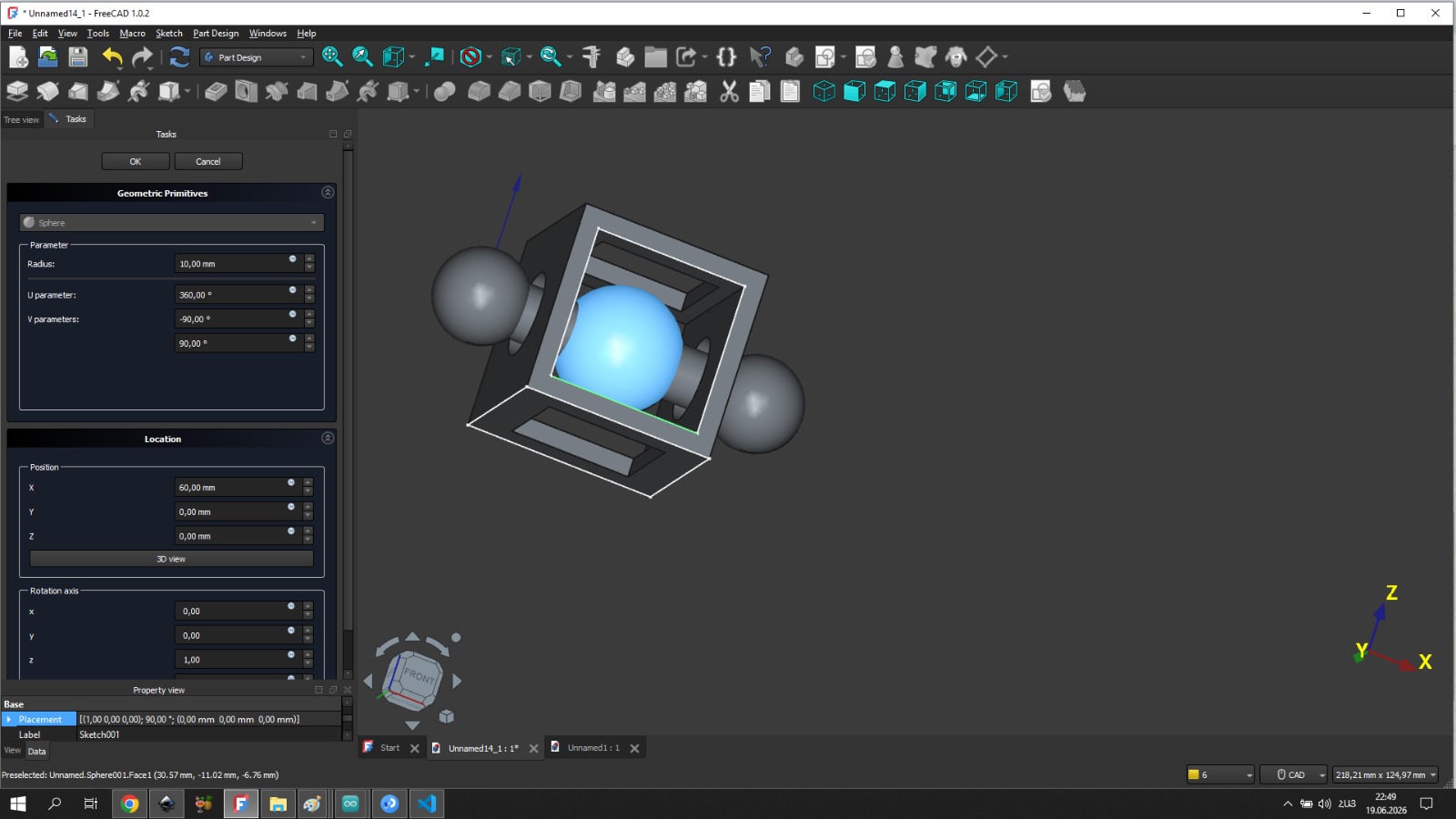
Task: Click the Boolean operation icon
Action: click(x=445, y=91)
